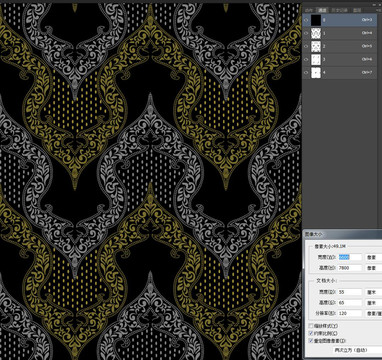Toggle visibility eye of channel 3

click(x=306, y=59)
